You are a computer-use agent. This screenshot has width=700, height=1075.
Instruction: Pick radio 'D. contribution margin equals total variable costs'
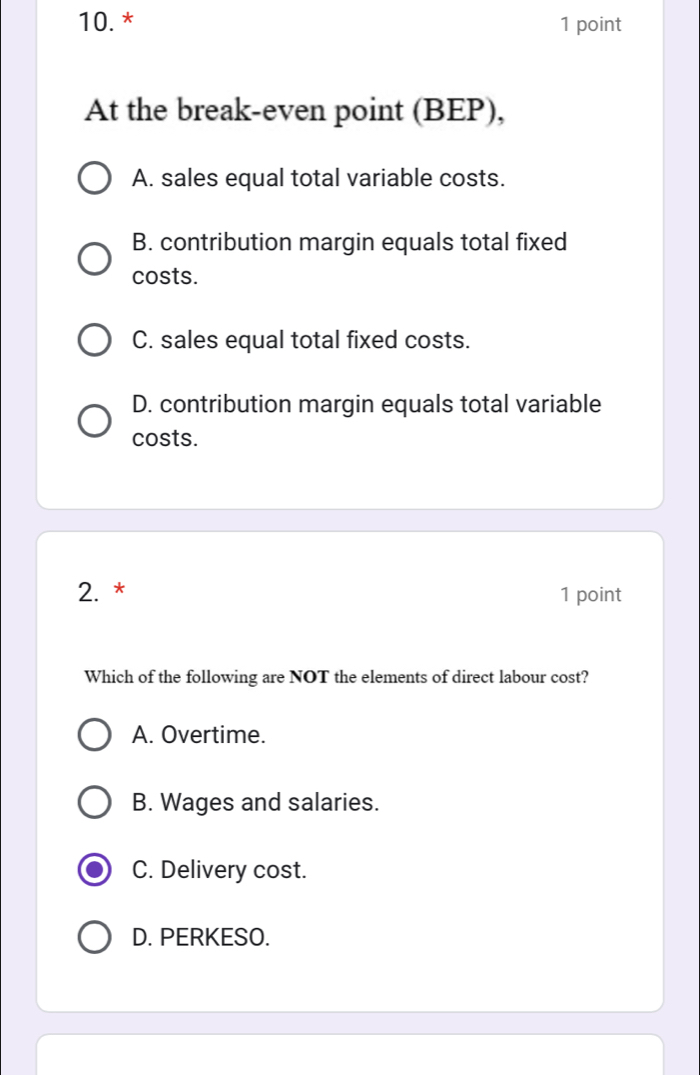coord(95,421)
